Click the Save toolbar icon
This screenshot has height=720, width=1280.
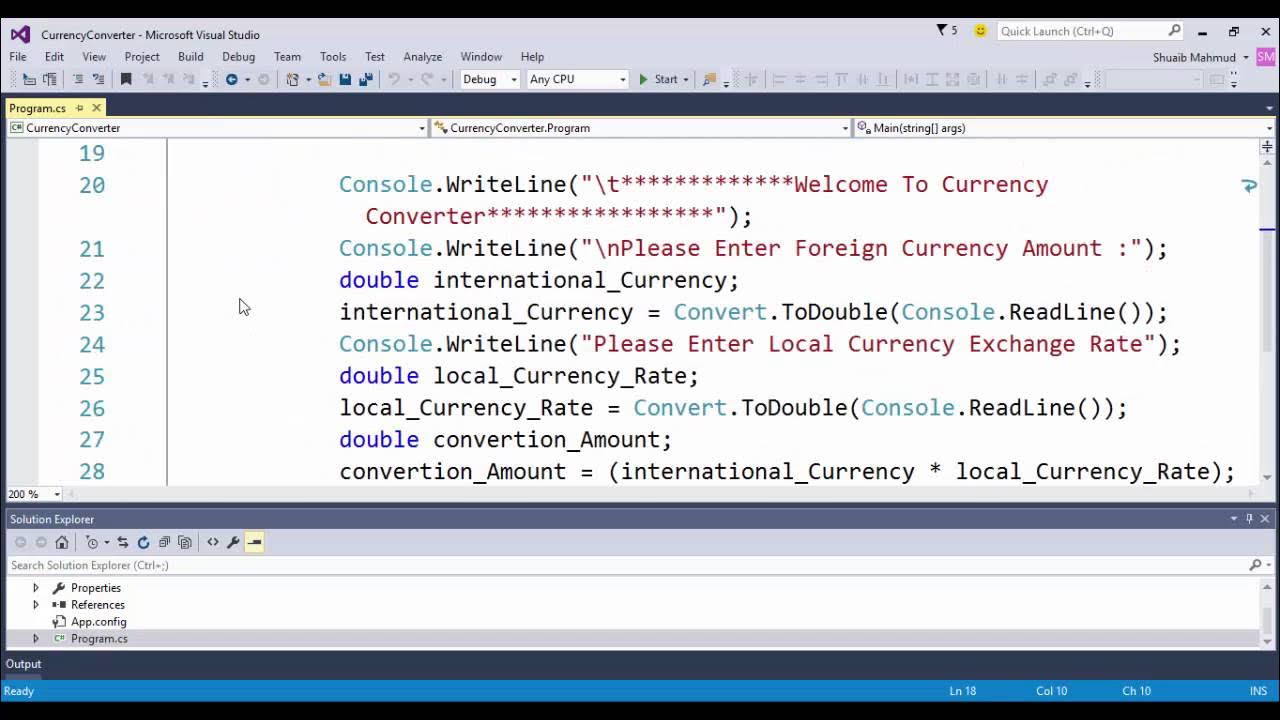pyautogui.click(x=346, y=80)
